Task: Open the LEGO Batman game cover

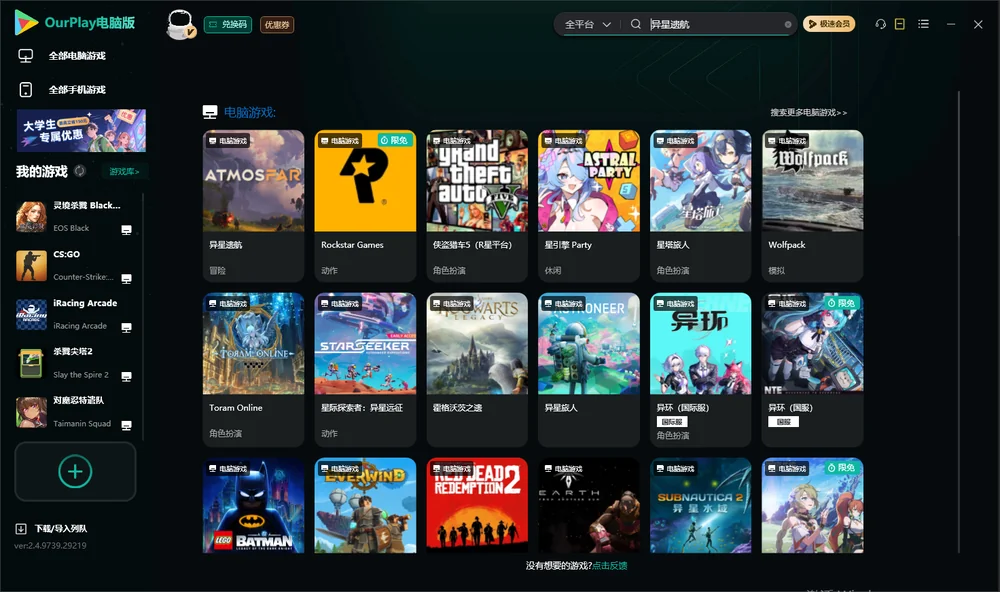Action: pyautogui.click(x=253, y=506)
